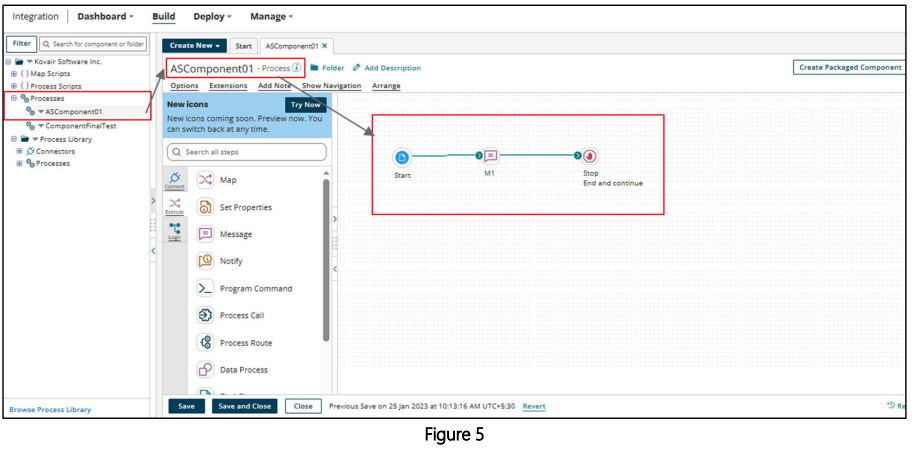Click the Search all steps field

(247, 152)
